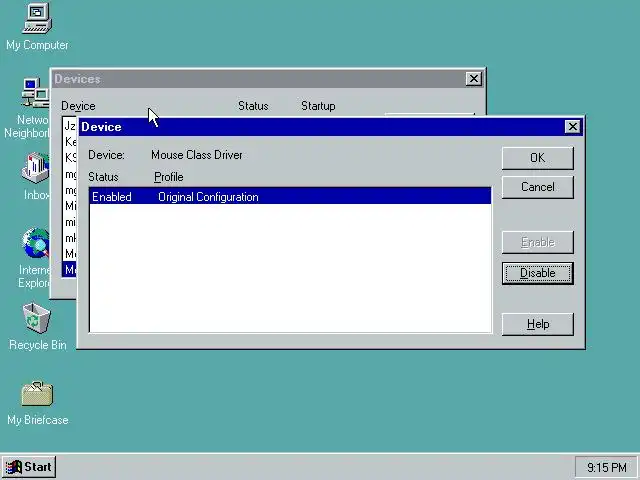Open Help for the Device dialog
This screenshot has width=640, height=480.
tap(538, 324)
